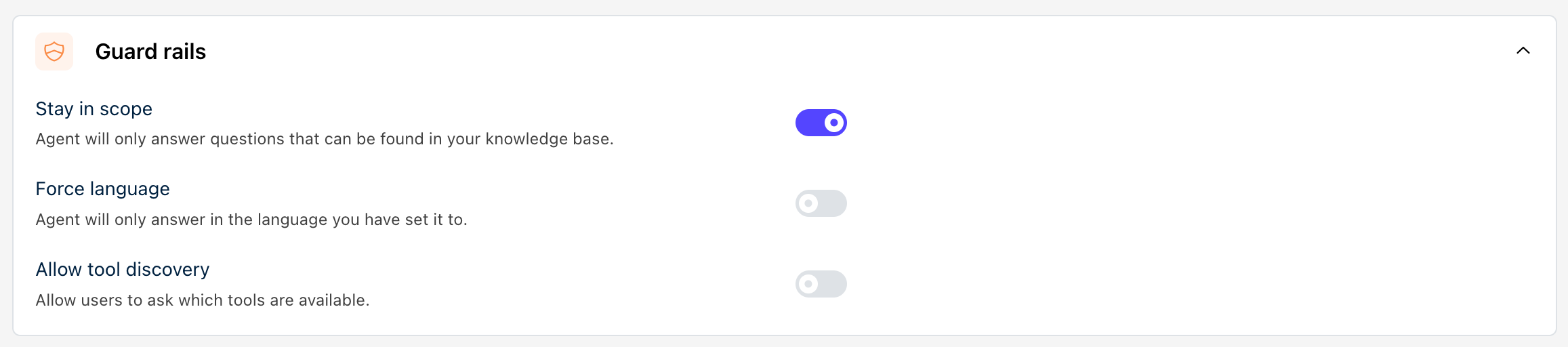Click the "which tools are available" description

[202, 300]
